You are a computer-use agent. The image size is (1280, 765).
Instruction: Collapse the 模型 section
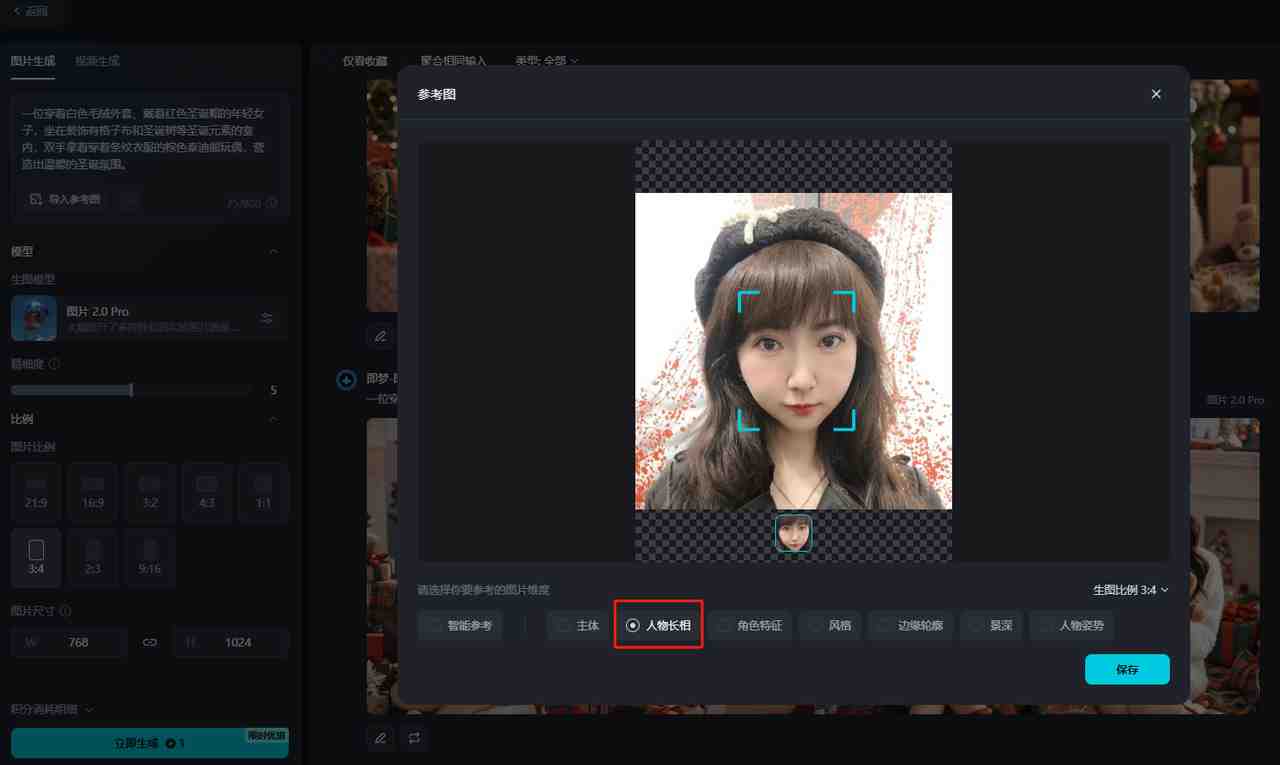274,251
